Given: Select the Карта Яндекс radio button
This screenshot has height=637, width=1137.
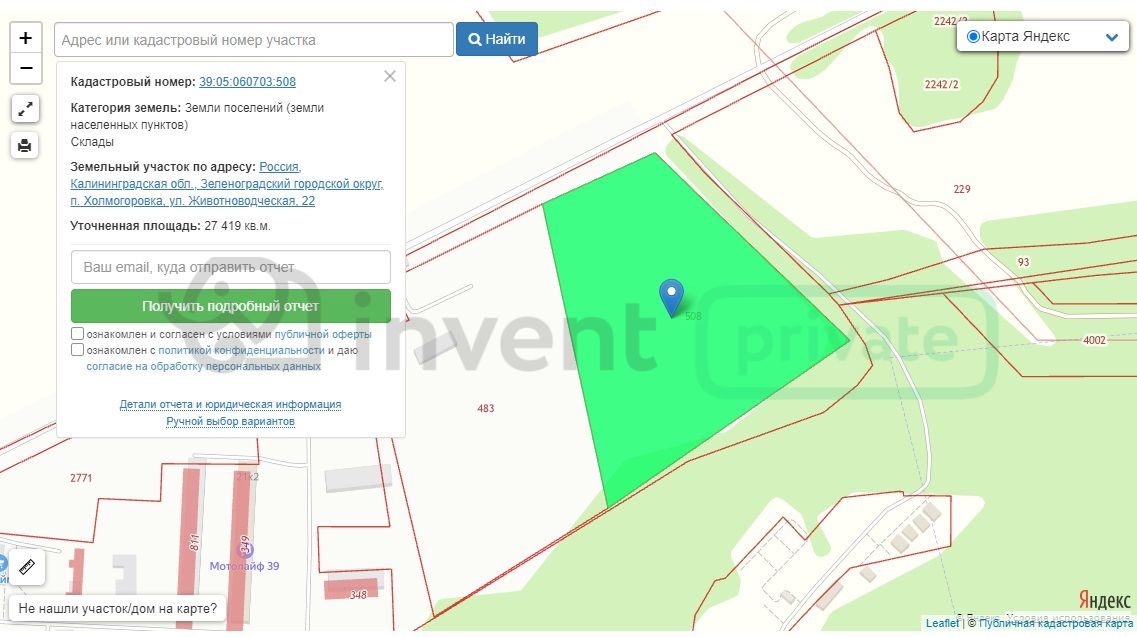Looking at the screenshot, I should coord(973,37).
